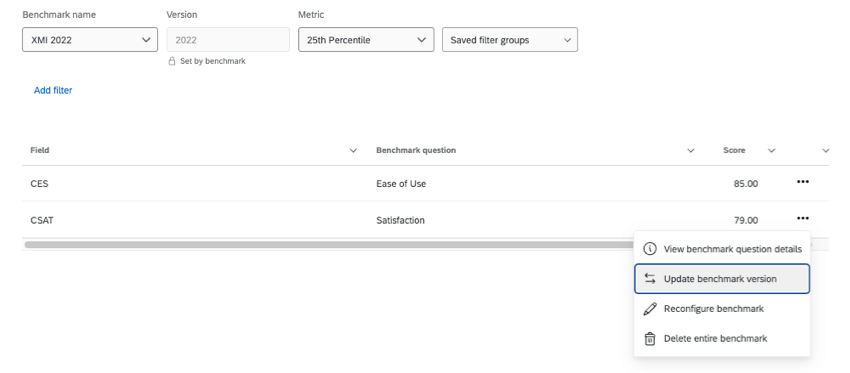Expand the Score column chevron

click(x=771, y=151)
